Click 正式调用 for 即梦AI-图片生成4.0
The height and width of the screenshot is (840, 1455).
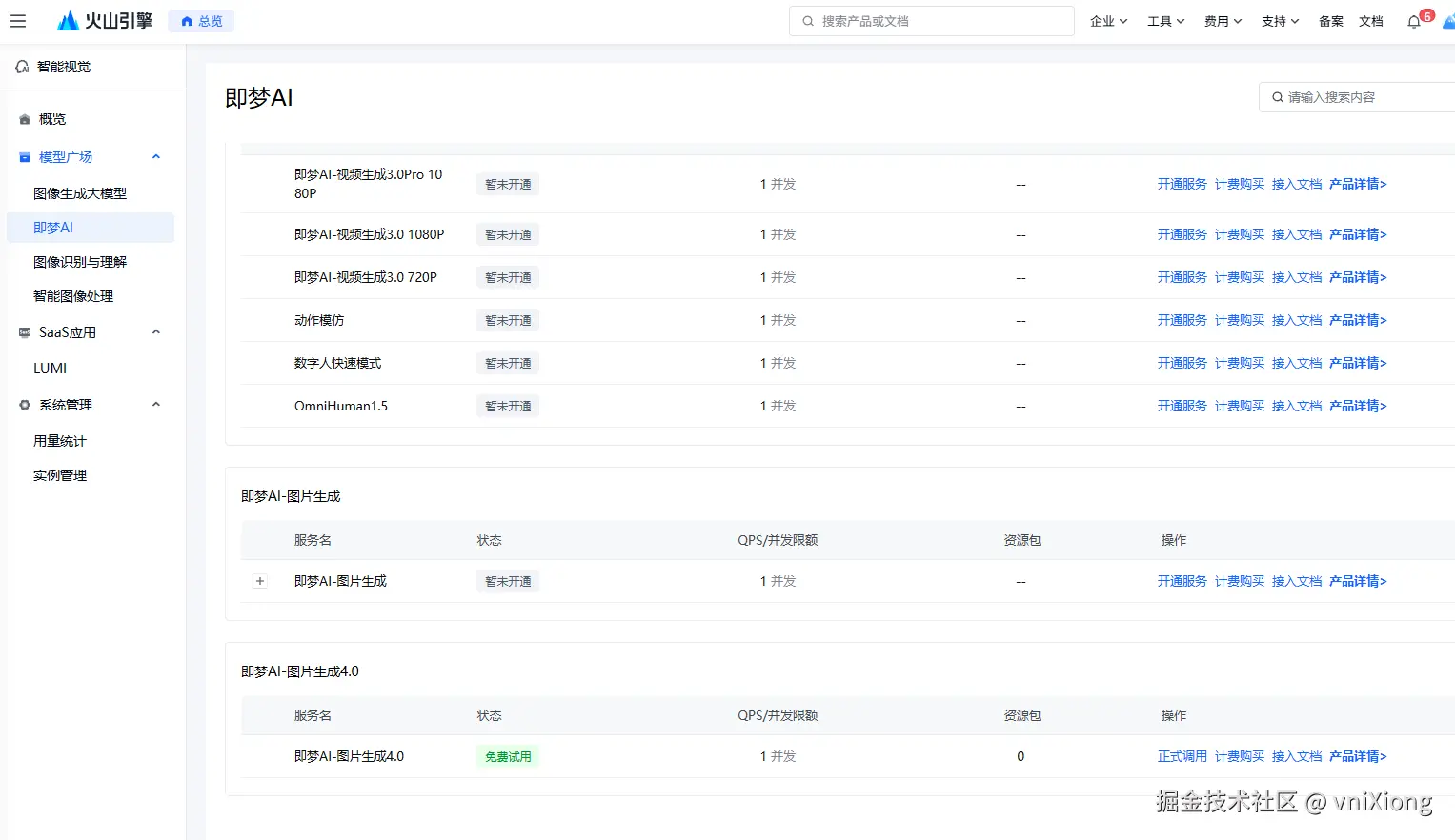pyautogui.click(x=1182, y=756)
